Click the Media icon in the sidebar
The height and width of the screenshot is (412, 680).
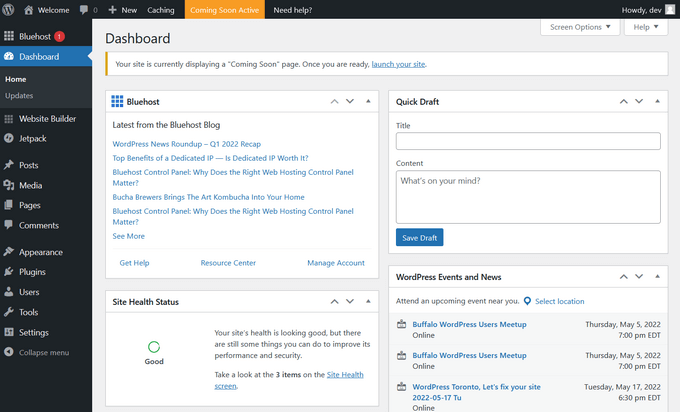coord(9,185)
